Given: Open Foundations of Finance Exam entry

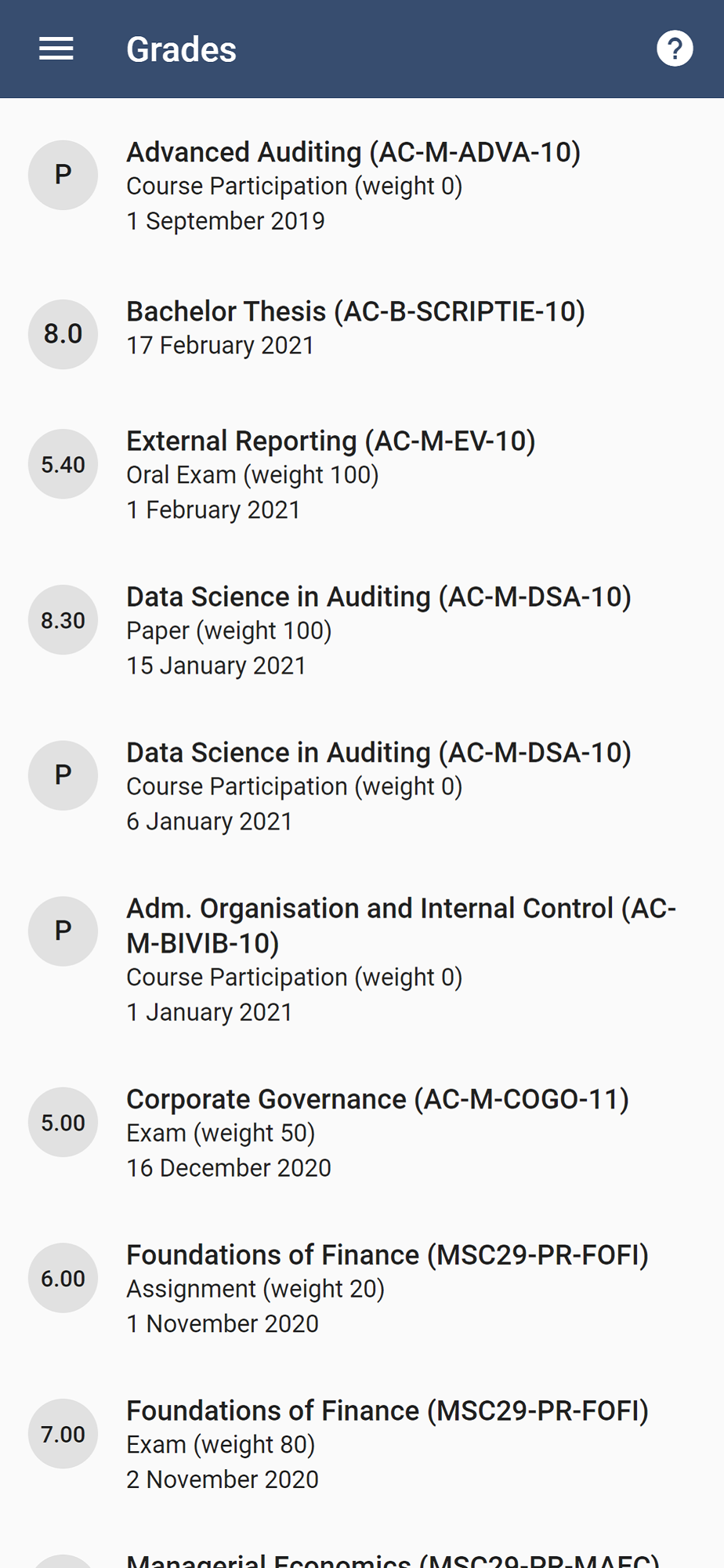Looking at the screenshot, I should 387,1444.
